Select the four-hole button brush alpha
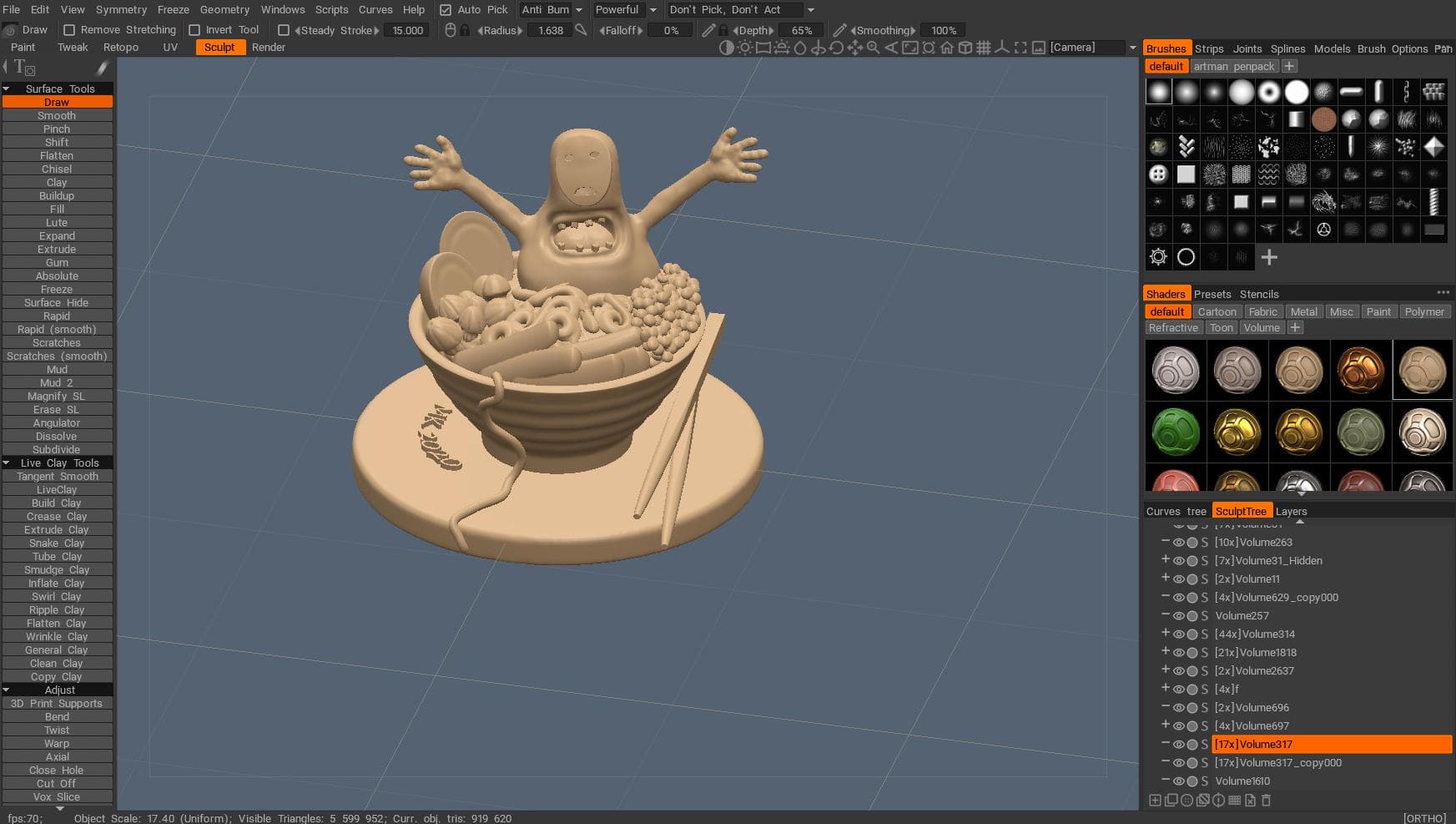This screenshot has width=1456, height=824. click(x=1158, y=174)
